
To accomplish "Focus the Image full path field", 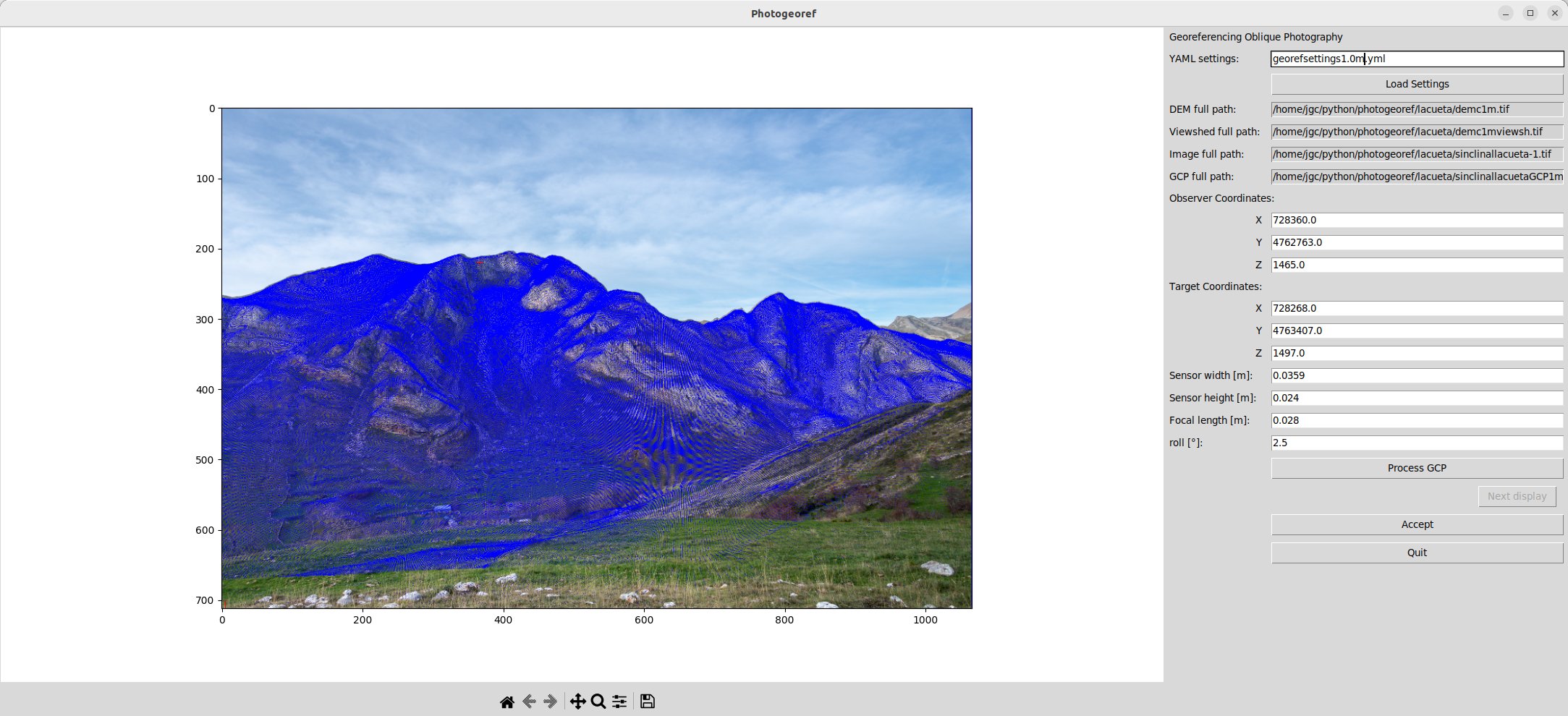I will [1417, 154].
